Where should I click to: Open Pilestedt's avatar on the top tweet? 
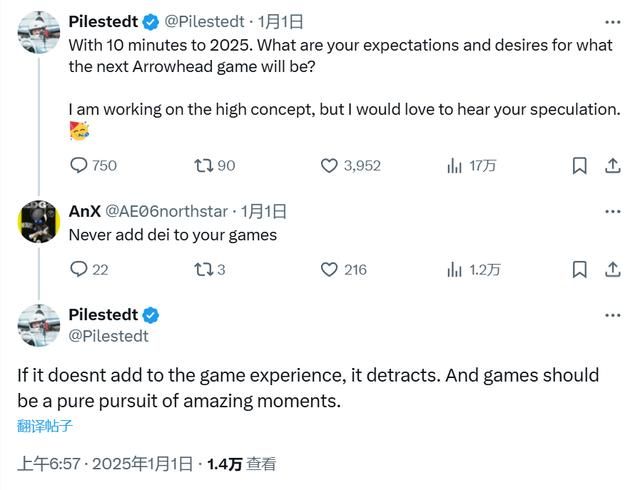click(x=39, y=32)
